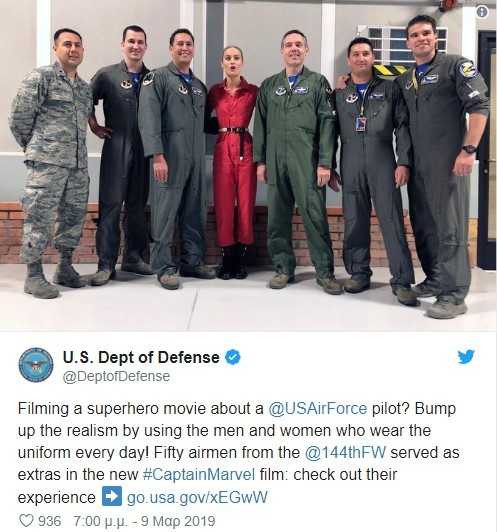The width and height of the screenshot is (497, 532).
Task: Follow the go.usa.gov/xEGwW link
Action: click(x=197, y=497)
